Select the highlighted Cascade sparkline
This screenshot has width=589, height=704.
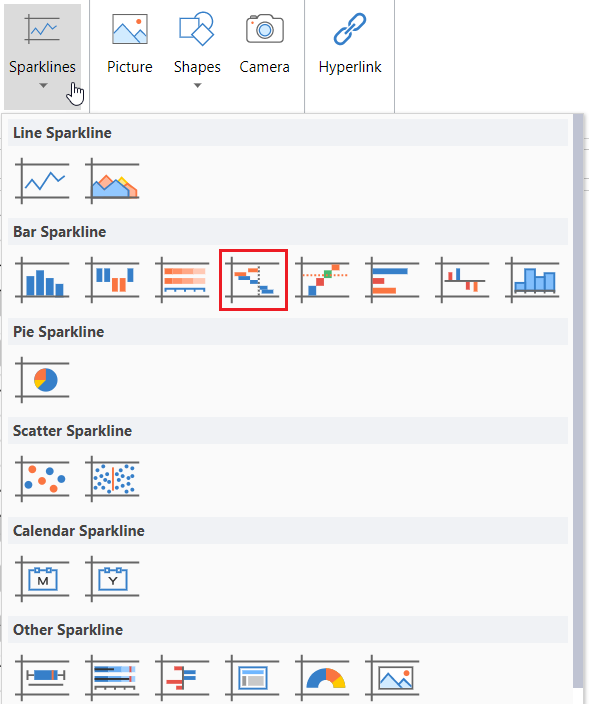[x=253, y=280]
